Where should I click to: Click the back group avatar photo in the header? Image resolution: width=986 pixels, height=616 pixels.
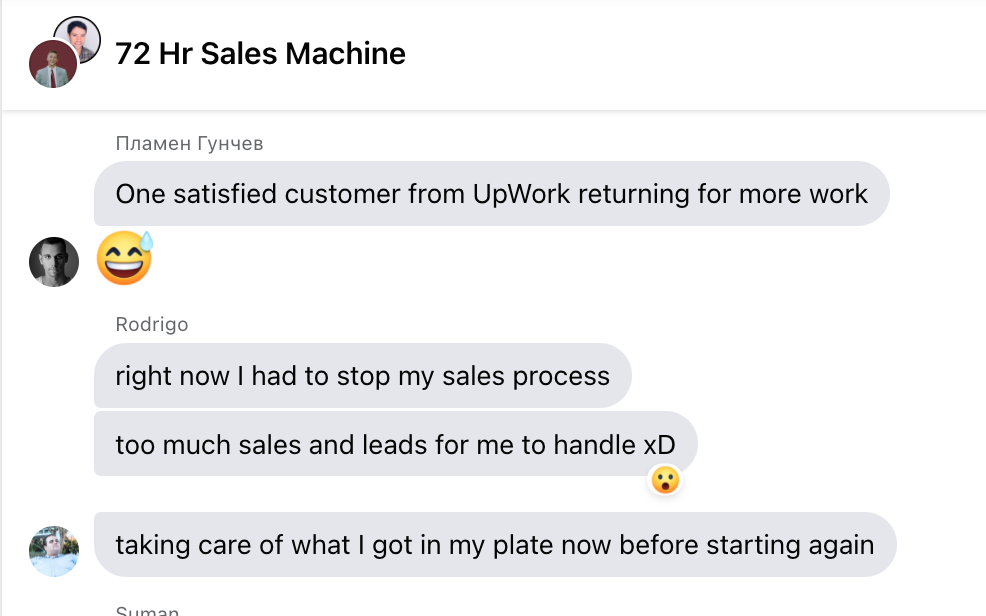78,38
